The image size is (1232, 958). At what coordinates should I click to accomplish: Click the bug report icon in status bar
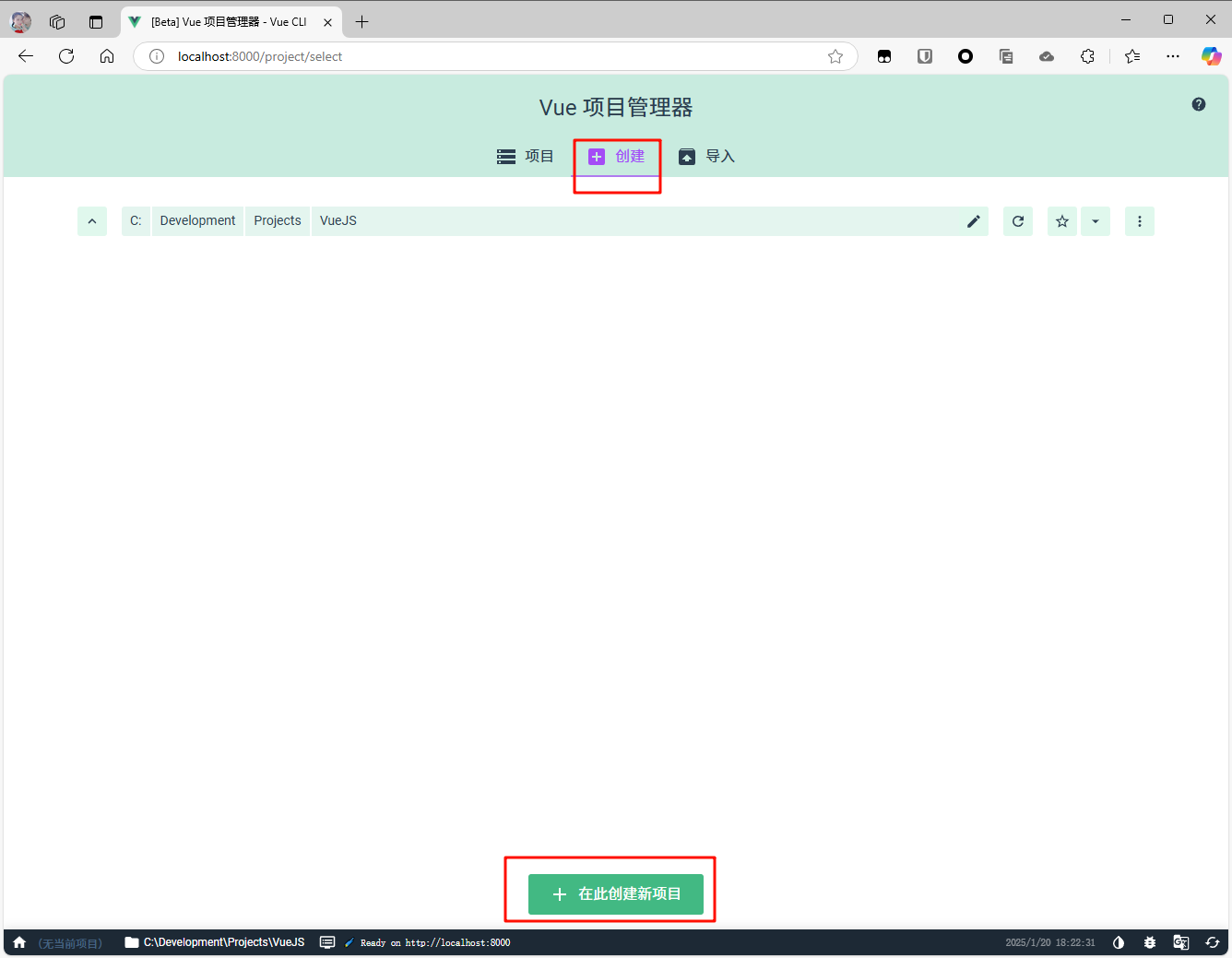coord(1150,942)
